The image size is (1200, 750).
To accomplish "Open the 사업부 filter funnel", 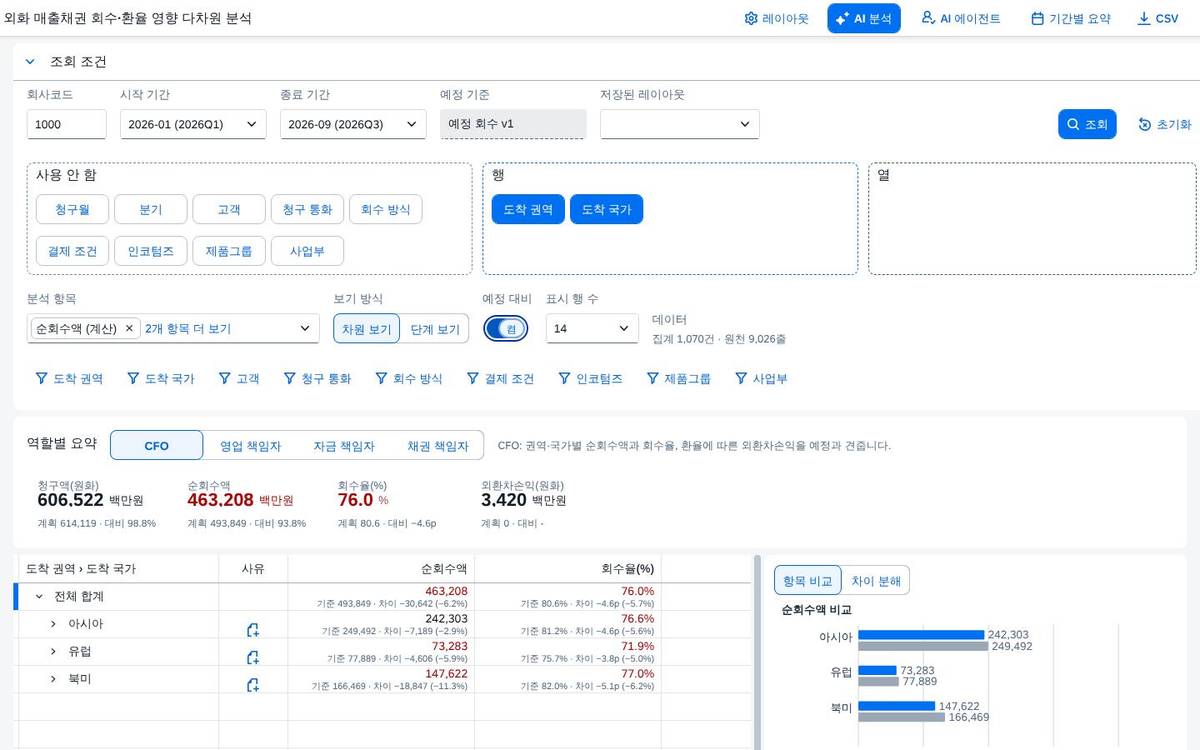I will (x=761, y=379).
